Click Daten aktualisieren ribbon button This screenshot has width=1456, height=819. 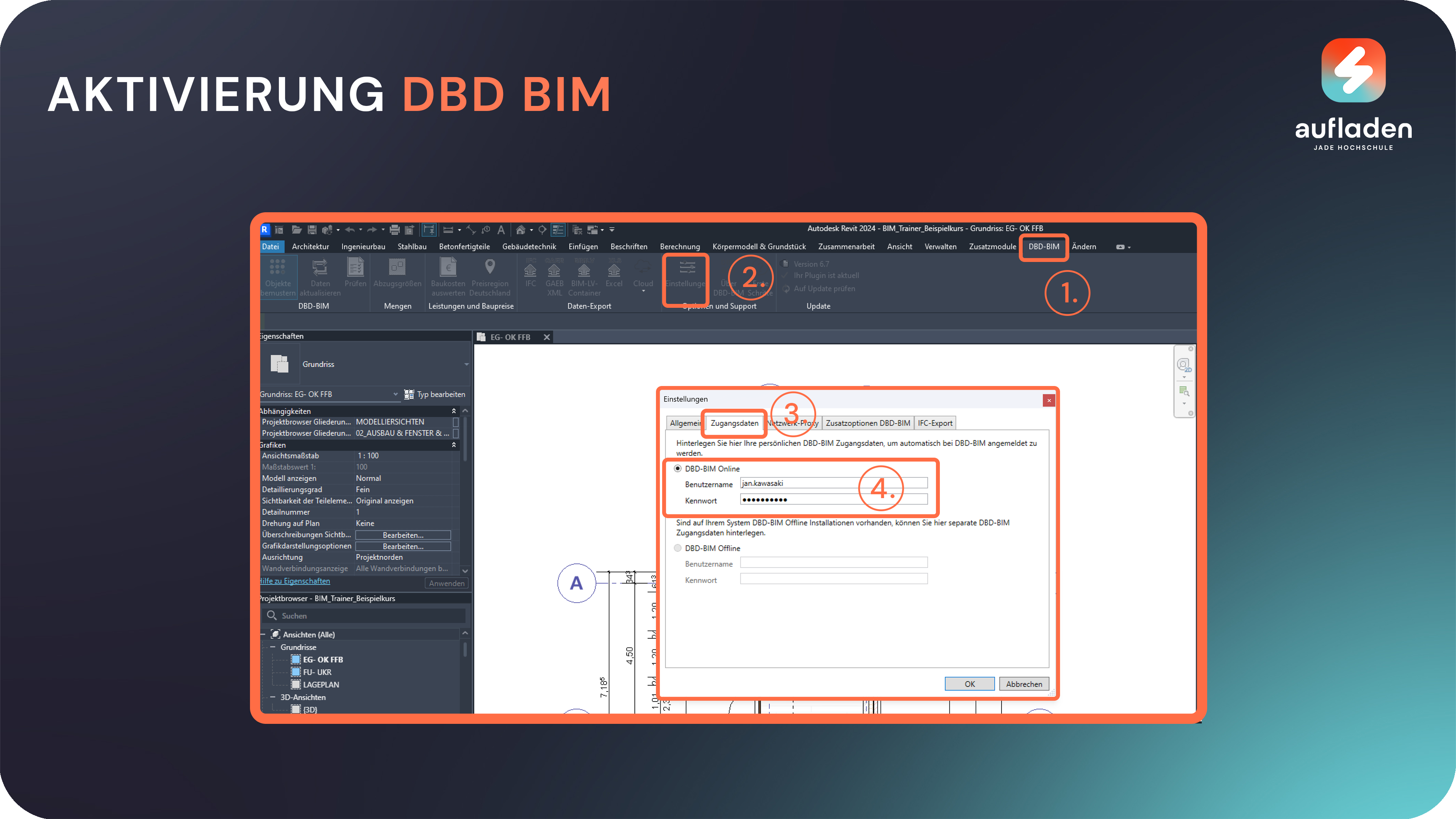[x=320, y=277]
